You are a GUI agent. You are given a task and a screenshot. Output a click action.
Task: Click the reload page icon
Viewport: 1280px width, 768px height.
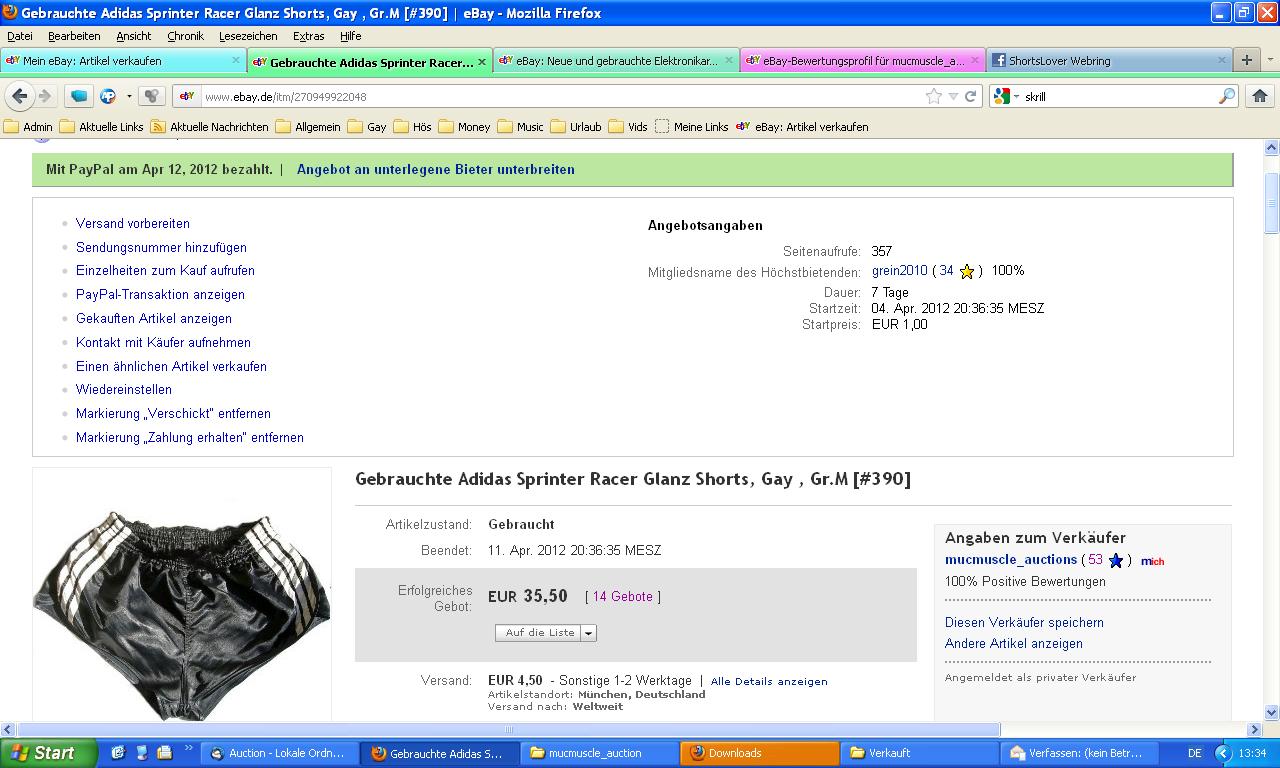(970, 96)
